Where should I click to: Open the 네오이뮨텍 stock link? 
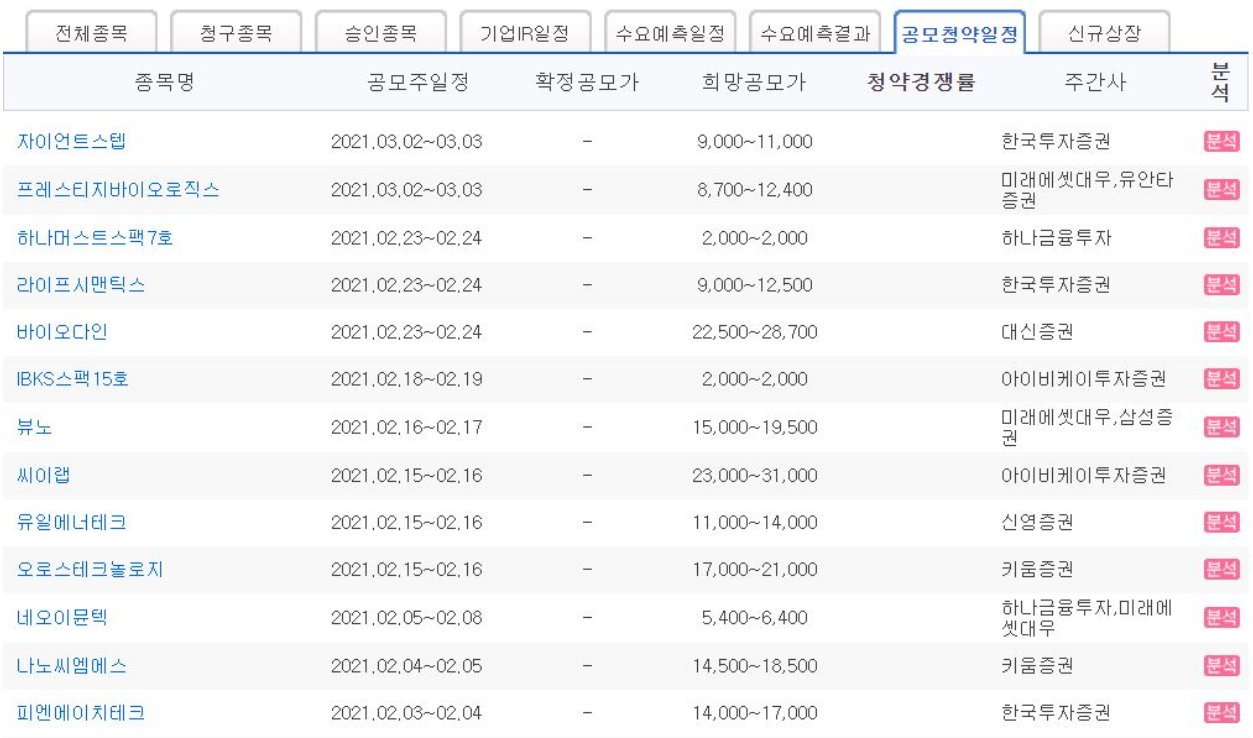point(62,617)
